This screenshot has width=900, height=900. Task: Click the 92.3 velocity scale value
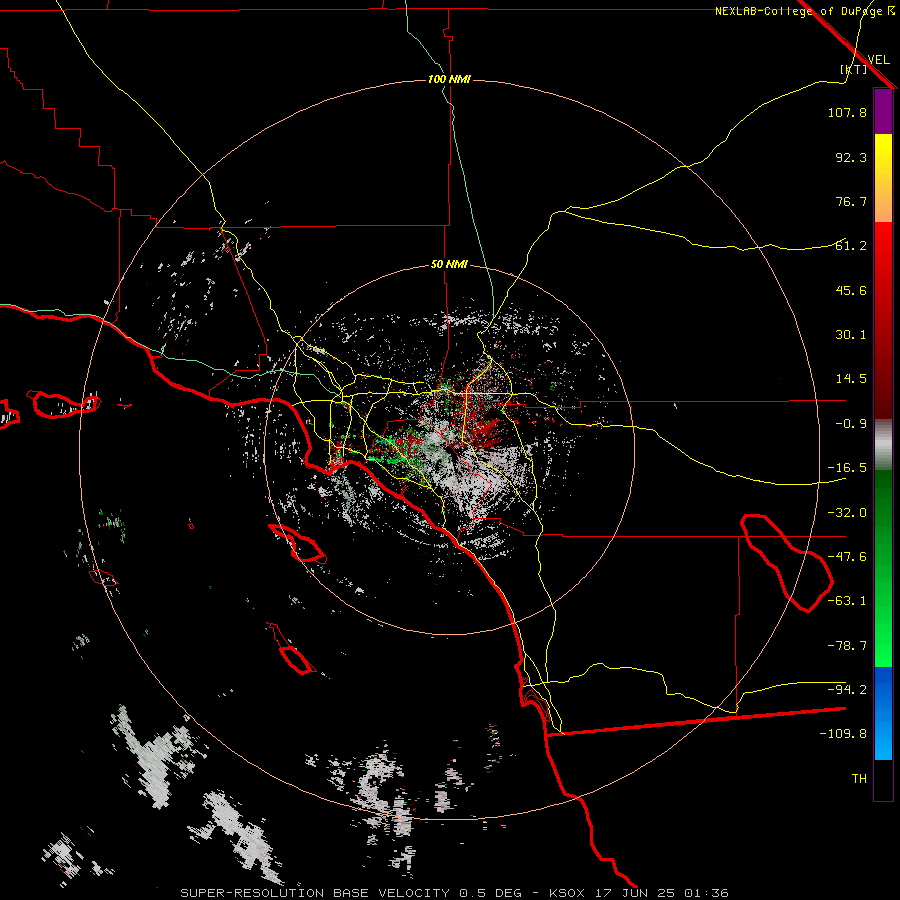pos(851,157)
